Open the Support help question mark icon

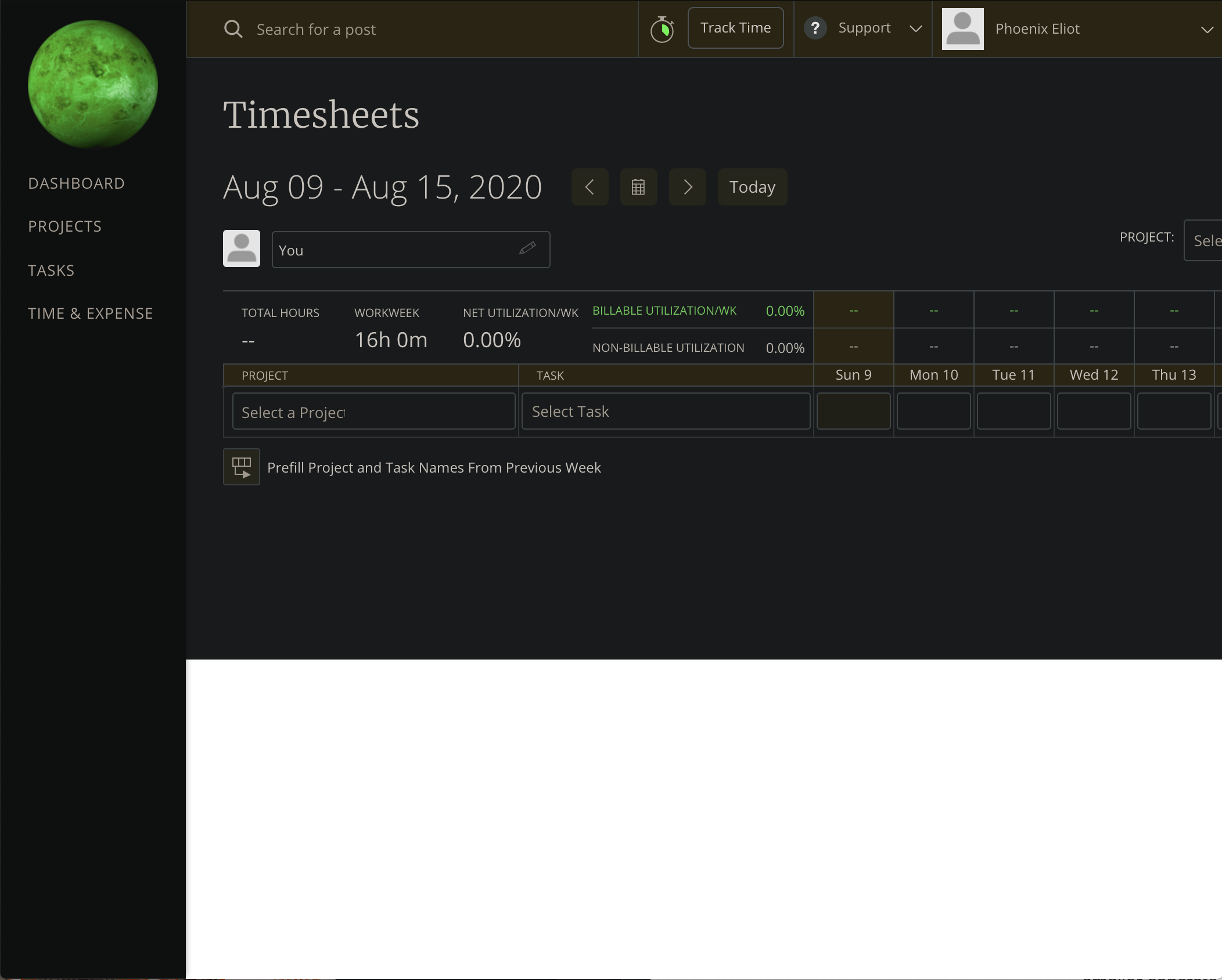815,27
